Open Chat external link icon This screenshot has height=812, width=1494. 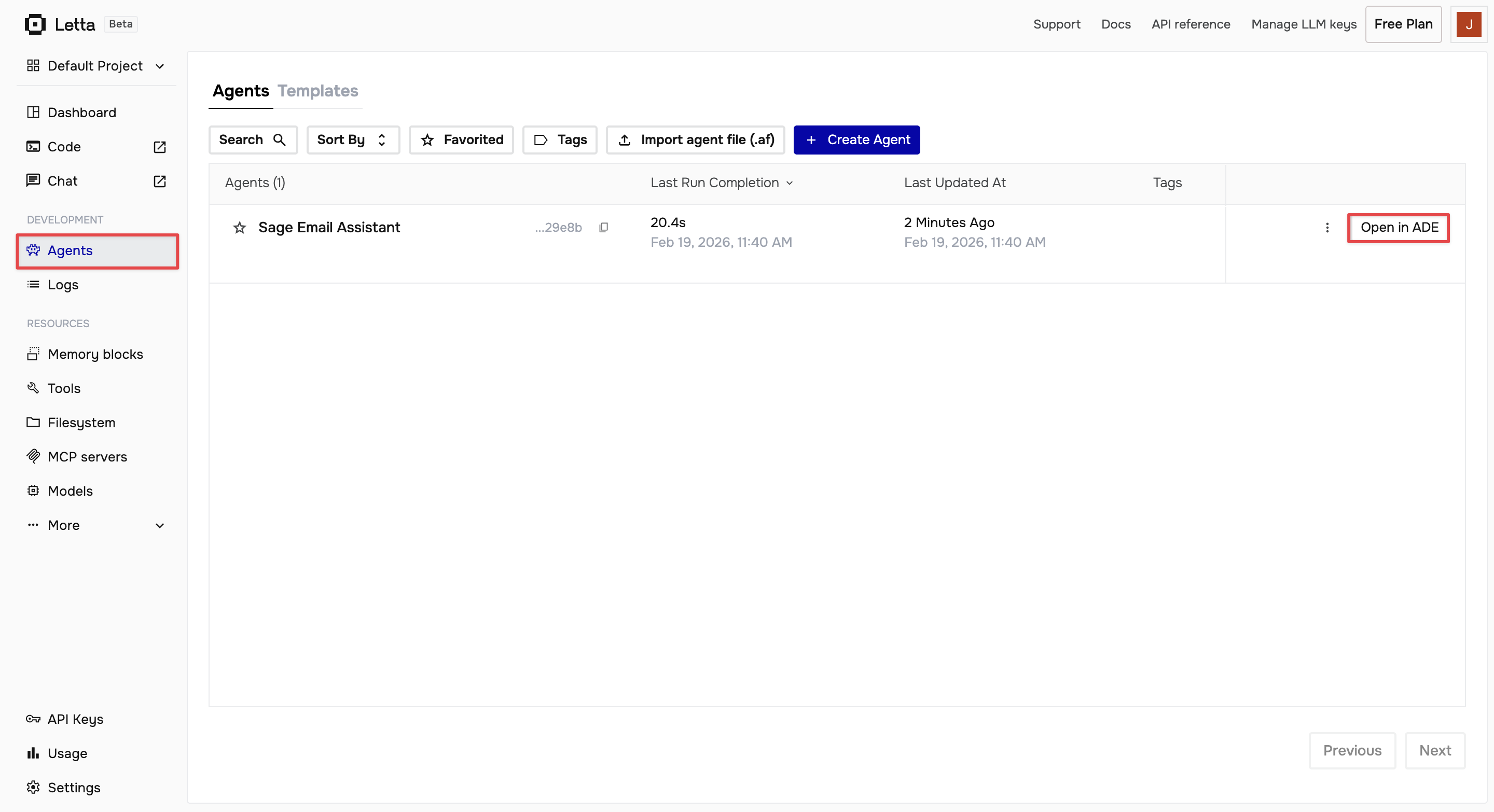click(159, 181)
